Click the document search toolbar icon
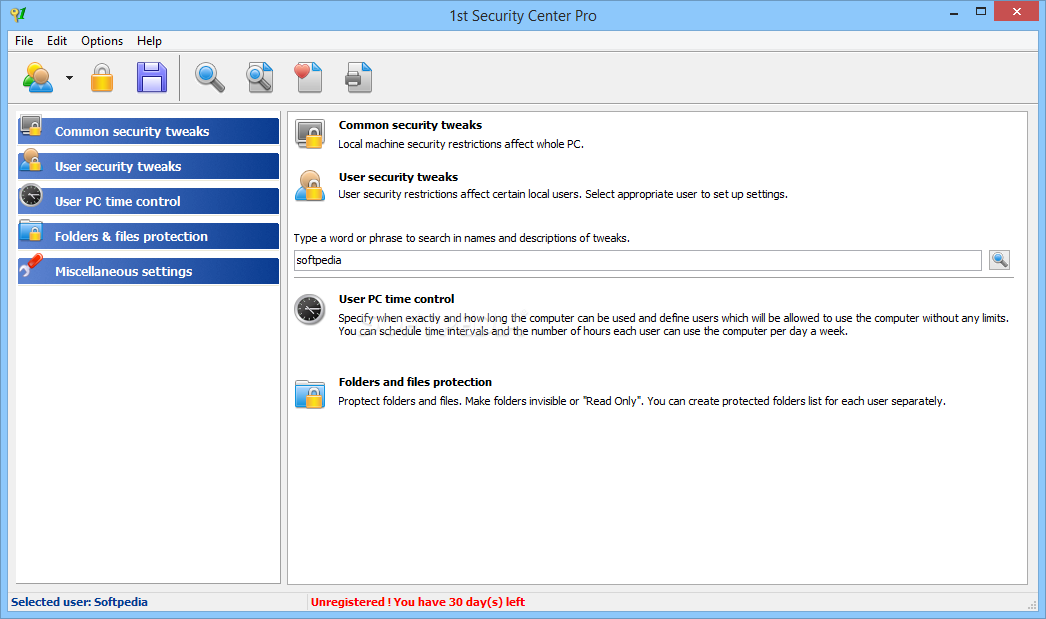This screenshot has width=1046, height=619. [x=259, y=77]
